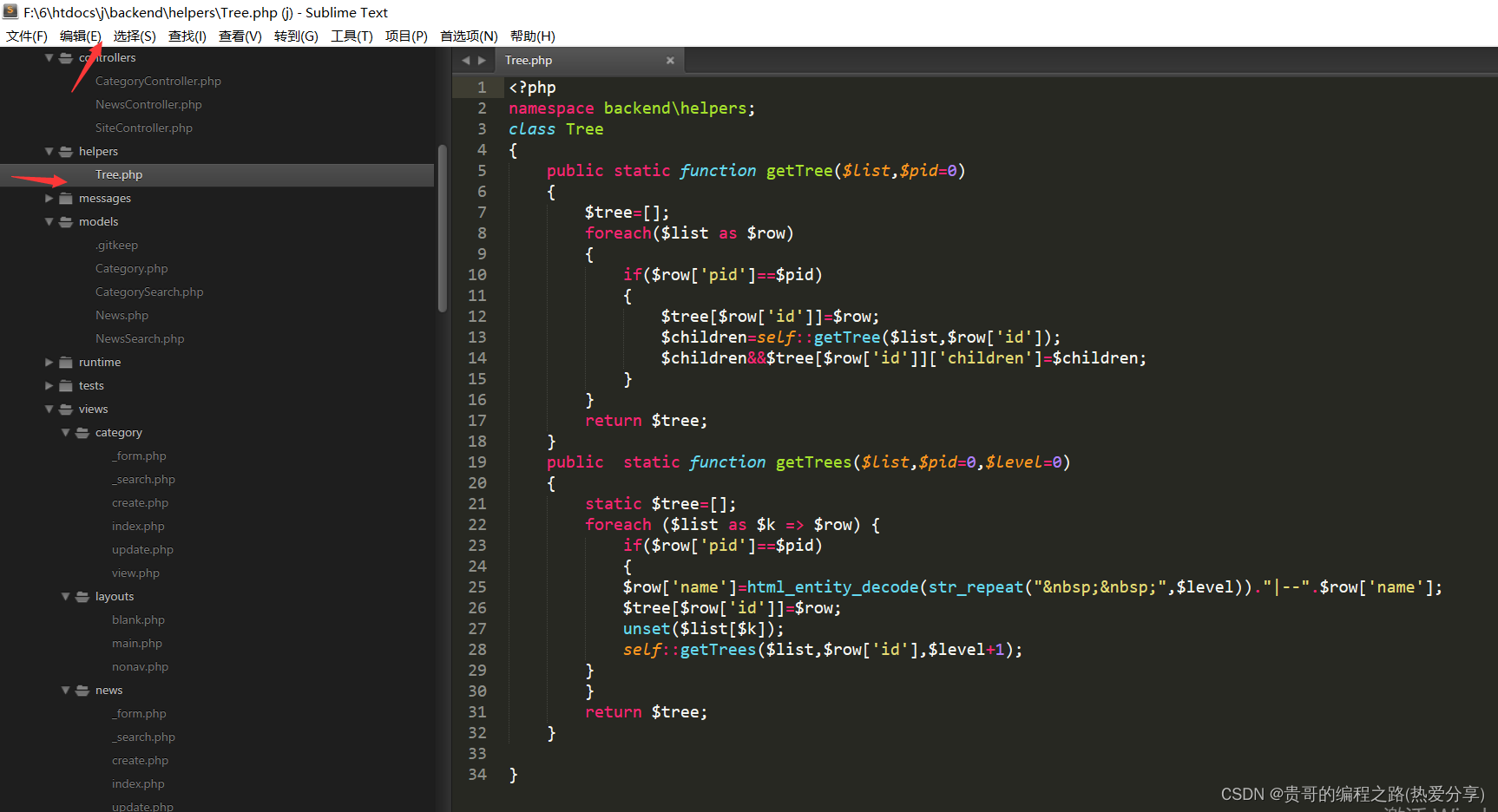Open _form.php in news folder
The image size is (1498, 812).
tap(139, 714)
